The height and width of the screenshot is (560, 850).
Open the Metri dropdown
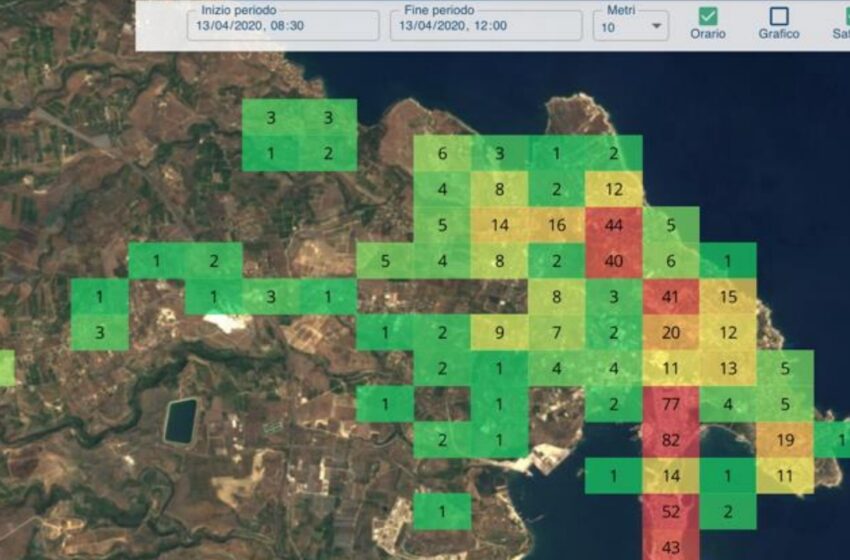[630, 25]
